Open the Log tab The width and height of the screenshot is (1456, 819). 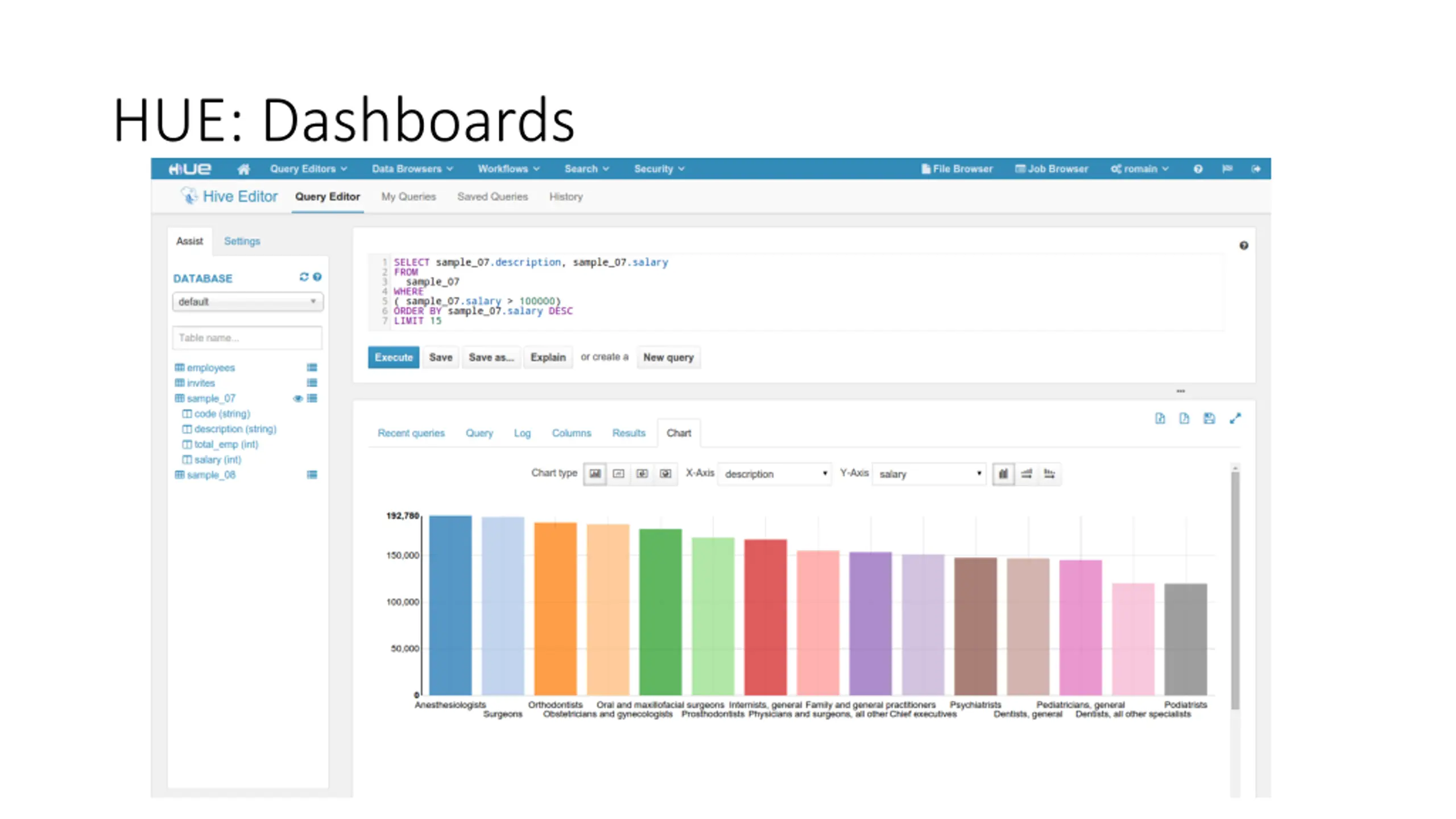pyautogui.click(x=522, y=433)
